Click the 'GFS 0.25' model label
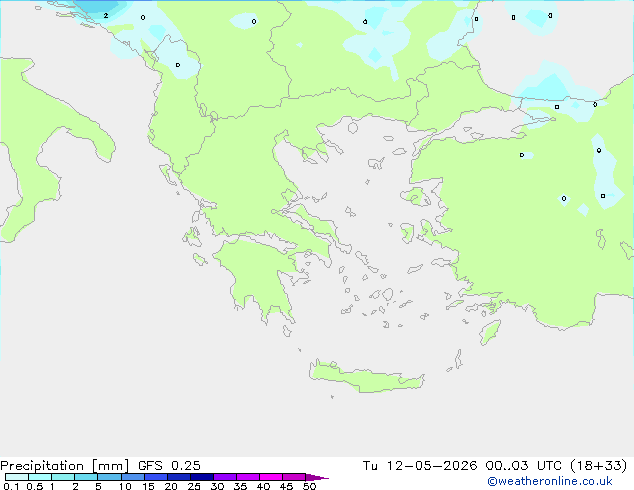This screenshot has width=634, height=490. coord(169,466)
